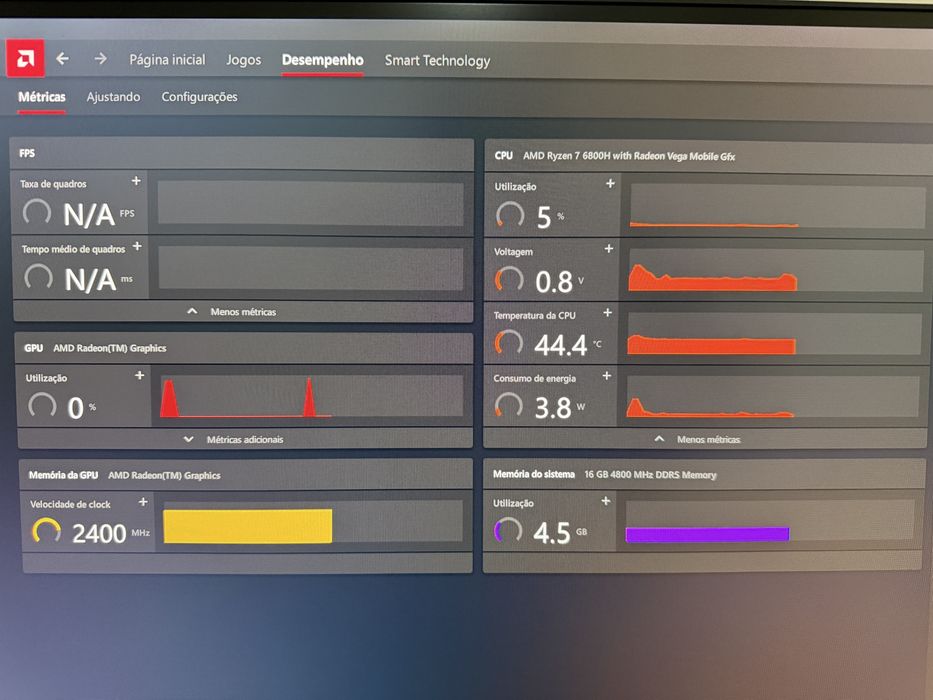Click the yellow clock speed graph
This screenshot has height=700, width=933.
click(313, 523)
